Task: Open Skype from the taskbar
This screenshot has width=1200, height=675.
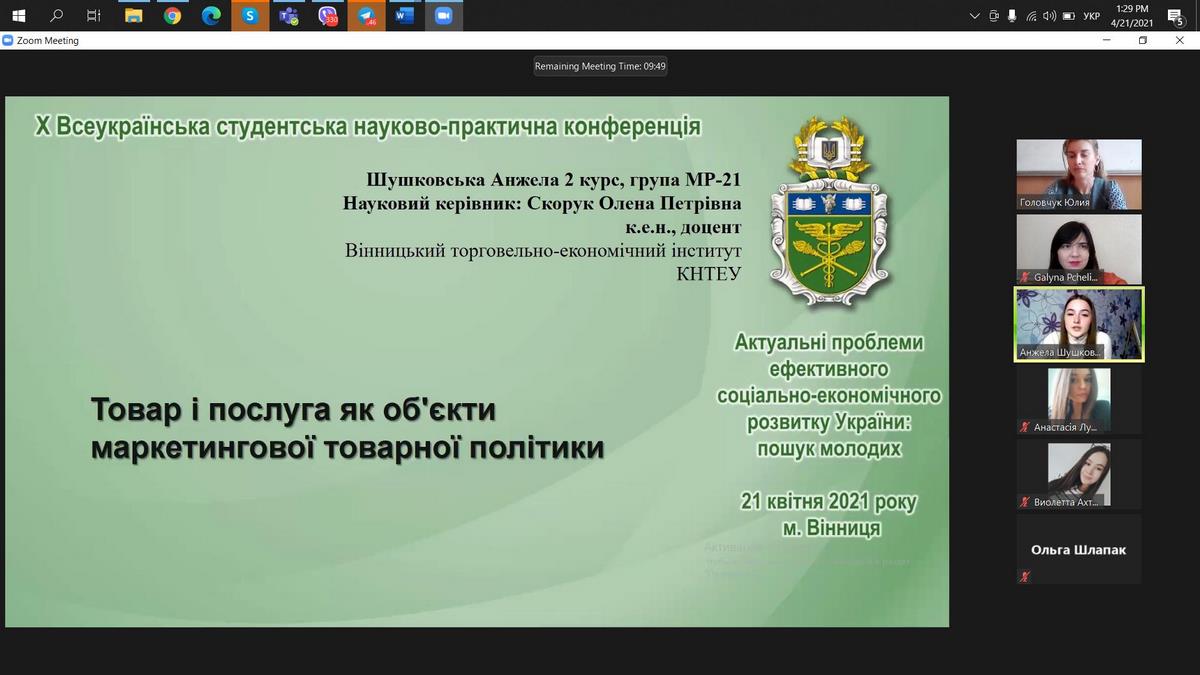Action: tap(250, 15)
